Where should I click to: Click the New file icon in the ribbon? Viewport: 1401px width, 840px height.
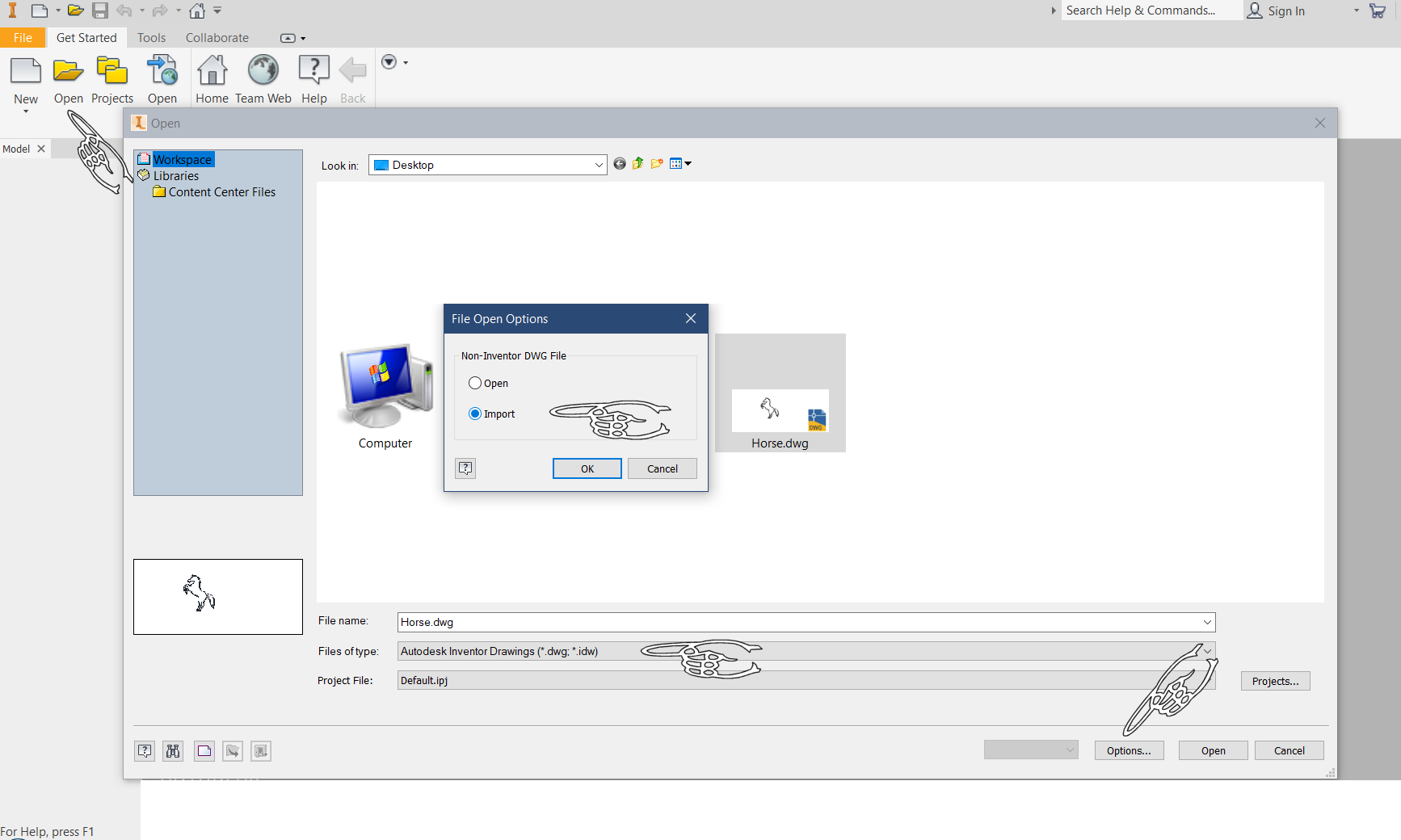coord(26,71)
